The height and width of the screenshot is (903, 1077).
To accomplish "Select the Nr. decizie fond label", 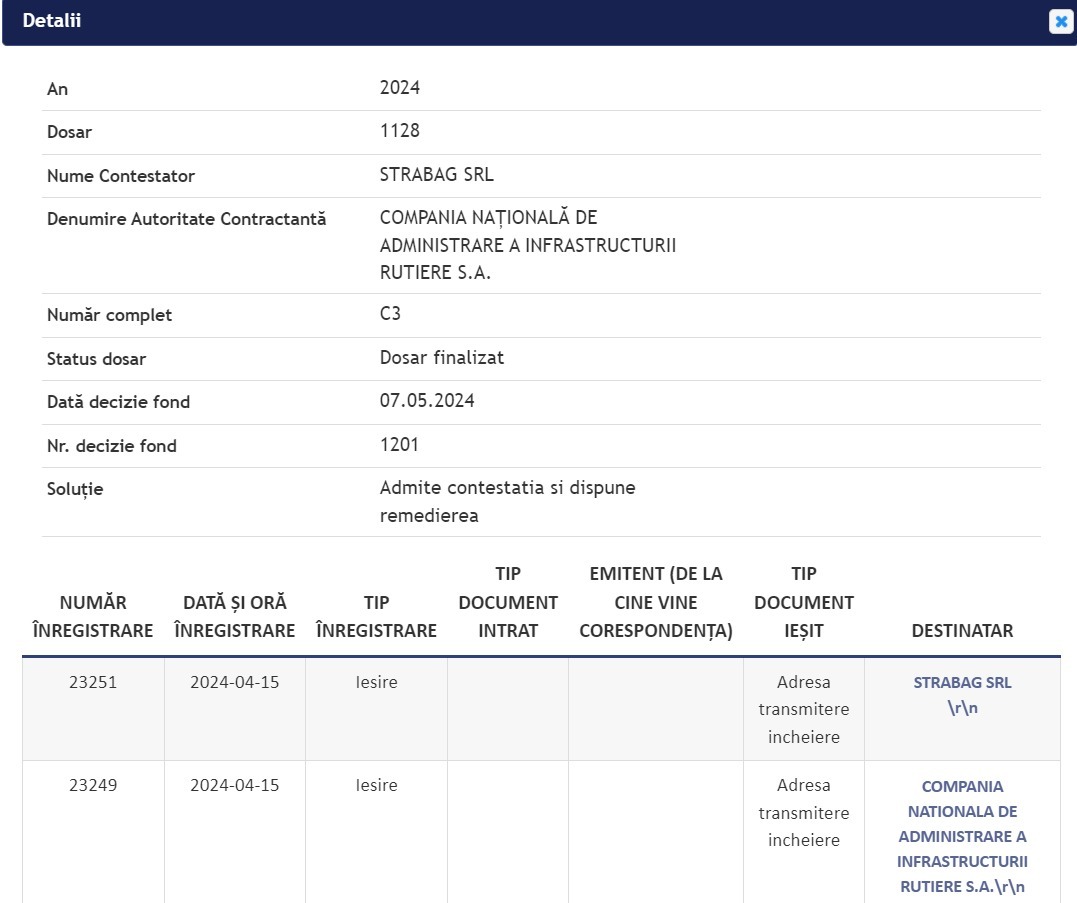I will point(111,446).
